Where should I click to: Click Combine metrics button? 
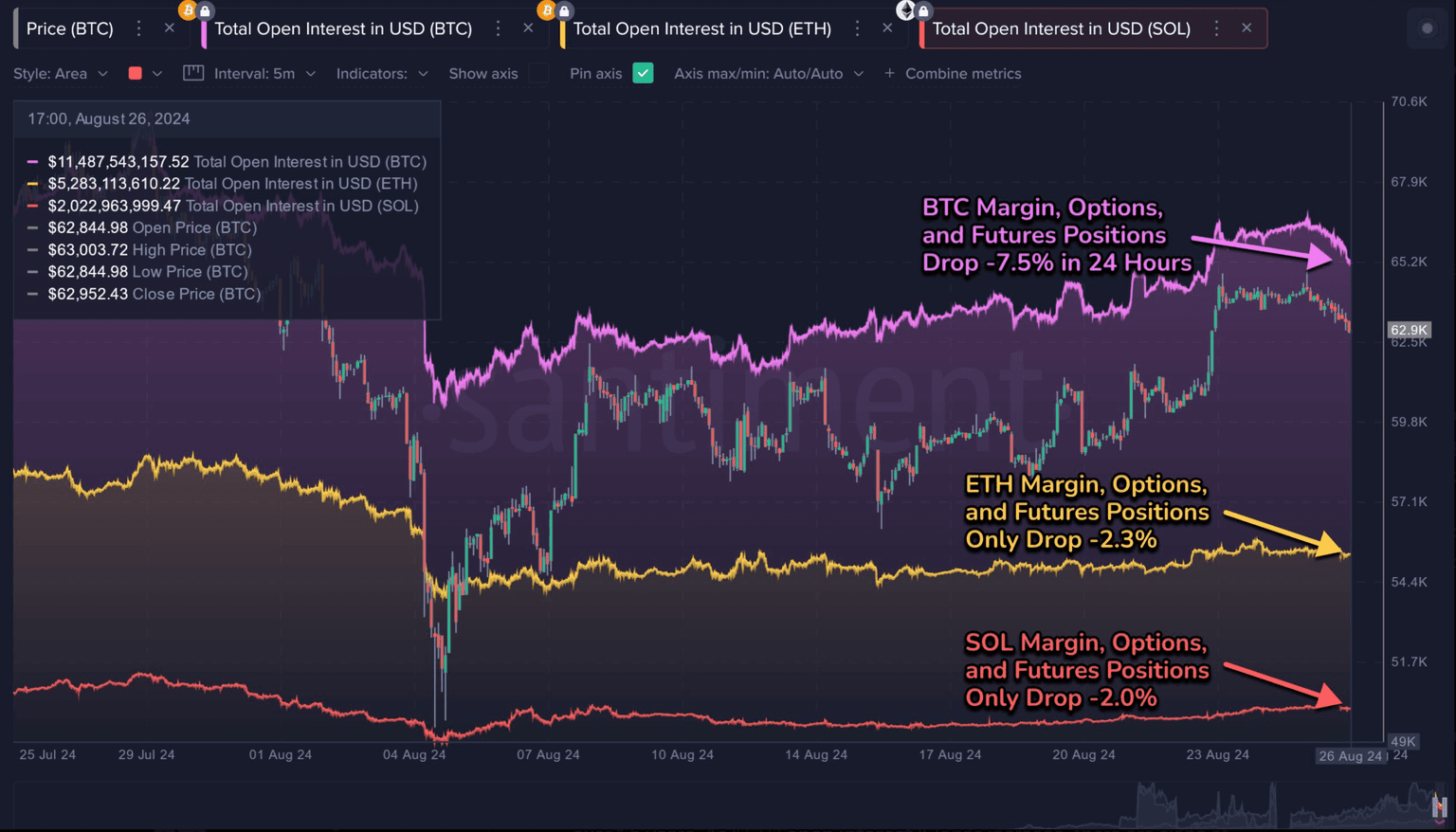(x=953, y=73)
